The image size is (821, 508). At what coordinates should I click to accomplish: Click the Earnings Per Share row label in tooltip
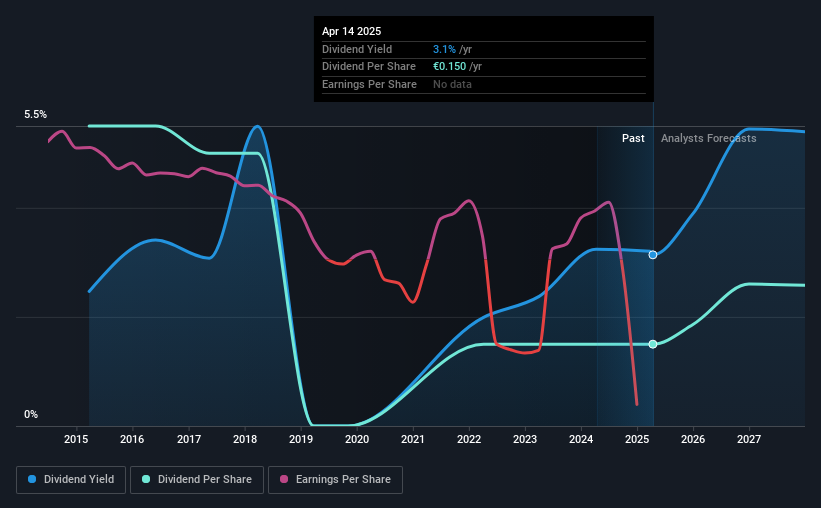(369, 84)
